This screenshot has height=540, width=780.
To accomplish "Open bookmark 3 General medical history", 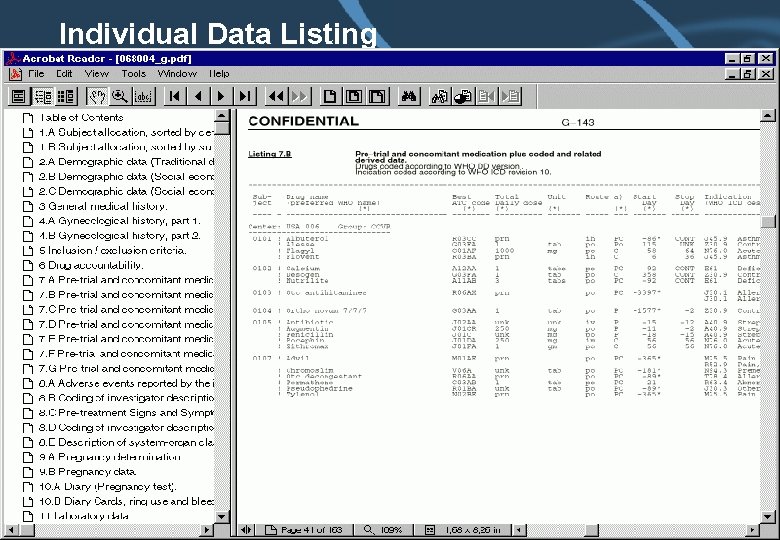I will tap(103, 206).
